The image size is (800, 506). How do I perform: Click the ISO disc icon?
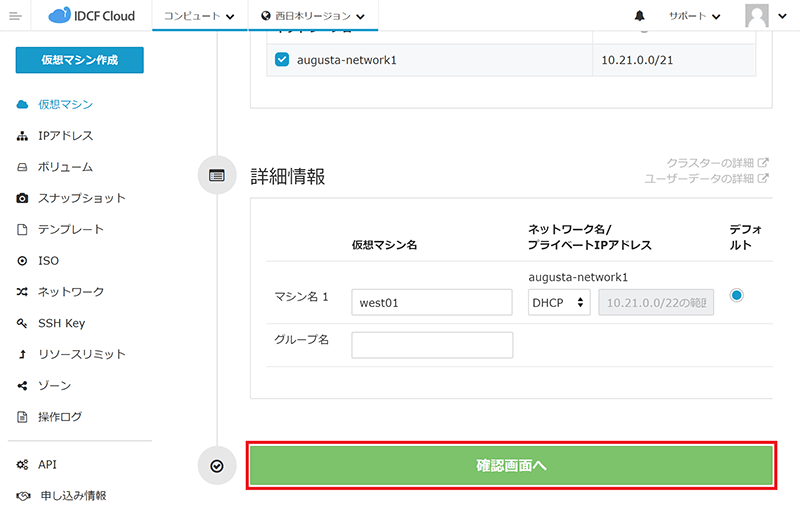(23, 260)
